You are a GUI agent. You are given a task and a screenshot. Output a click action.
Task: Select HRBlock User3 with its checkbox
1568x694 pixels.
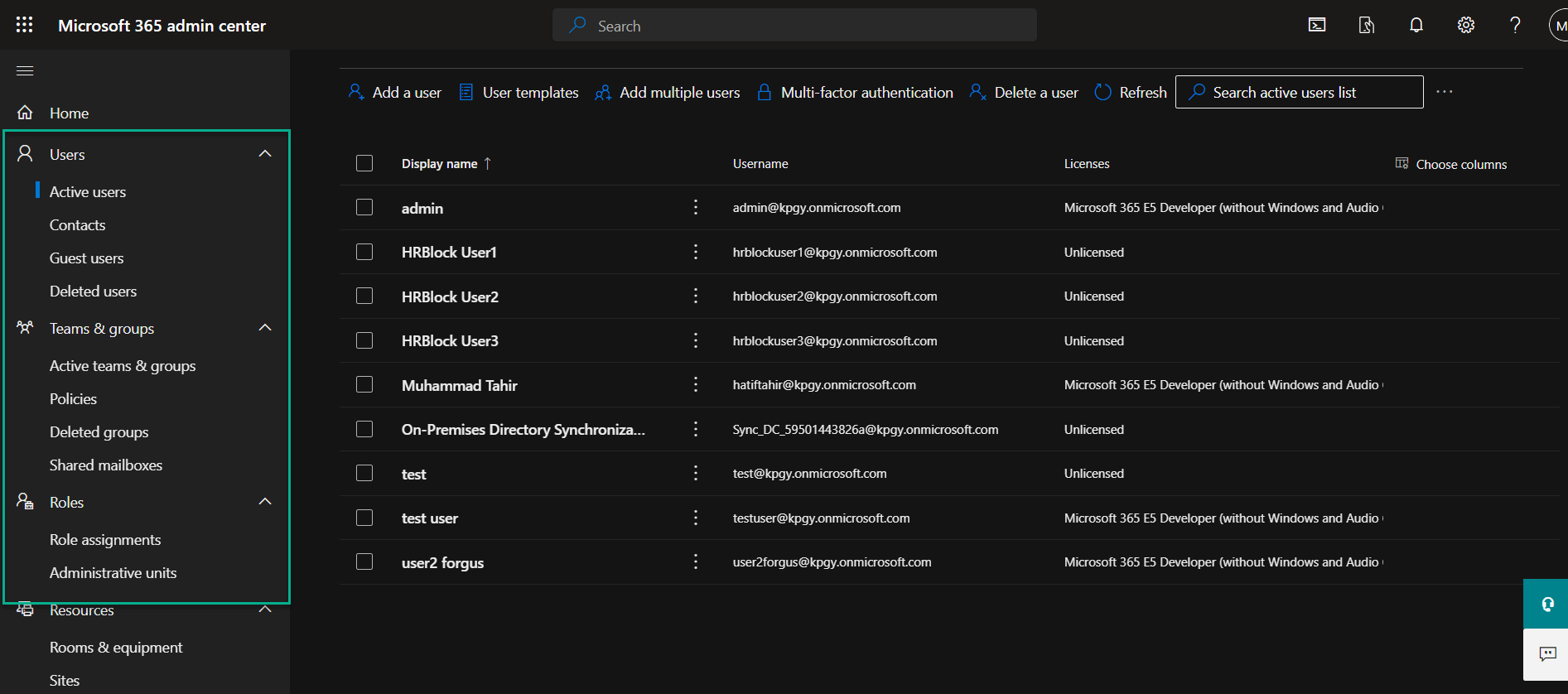click(x=364, y=340)
